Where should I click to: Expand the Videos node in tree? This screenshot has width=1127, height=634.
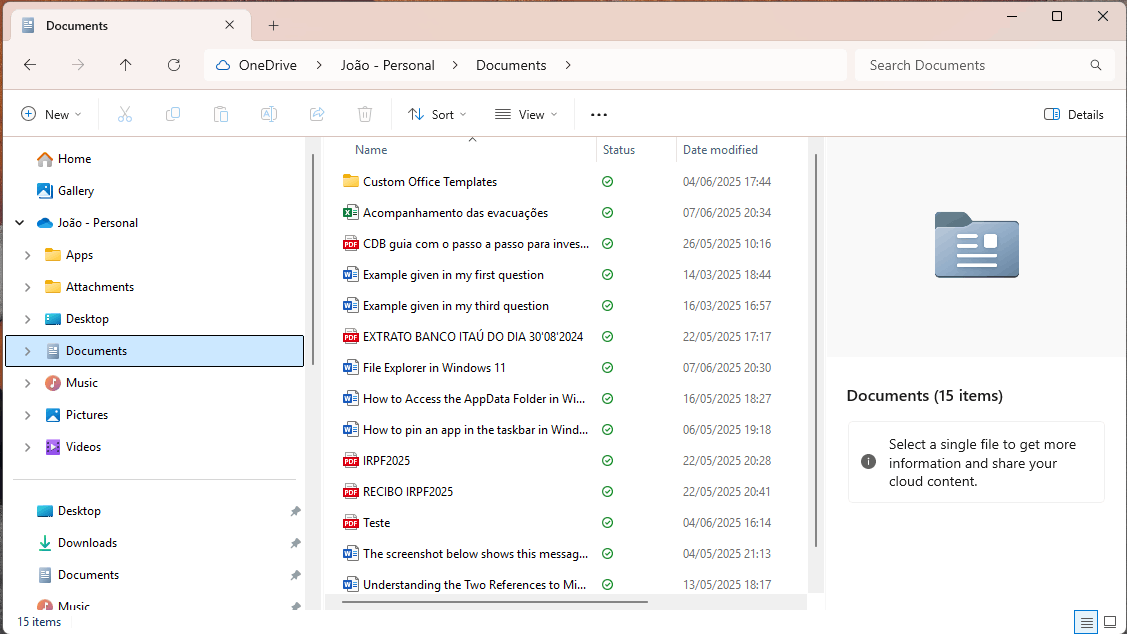[27, 447]
